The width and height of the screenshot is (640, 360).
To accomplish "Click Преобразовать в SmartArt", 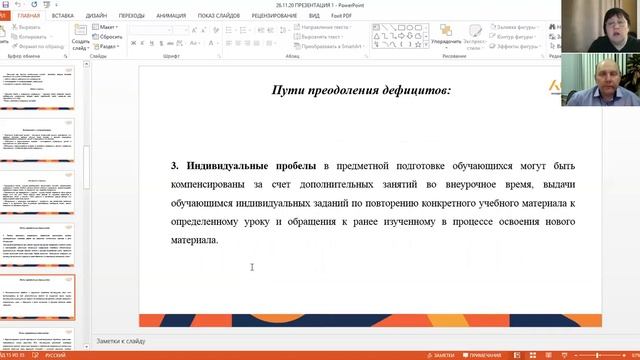I will click(x=329, y=47).
